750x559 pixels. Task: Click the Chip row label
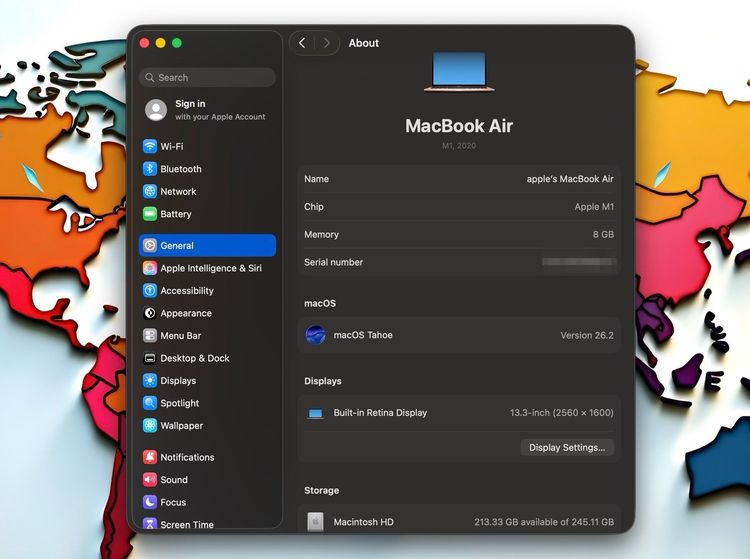click(x=314, y=207)
